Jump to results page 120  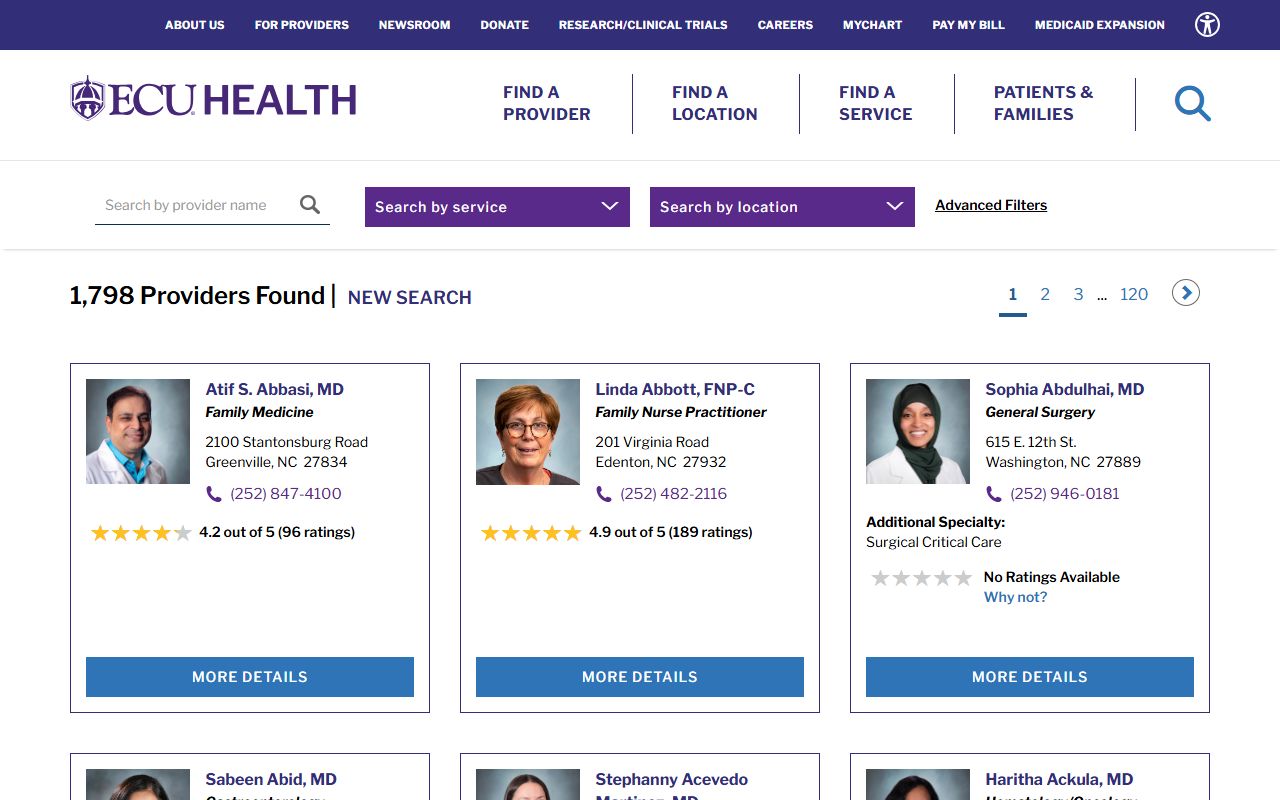(x=1134, y=294)
